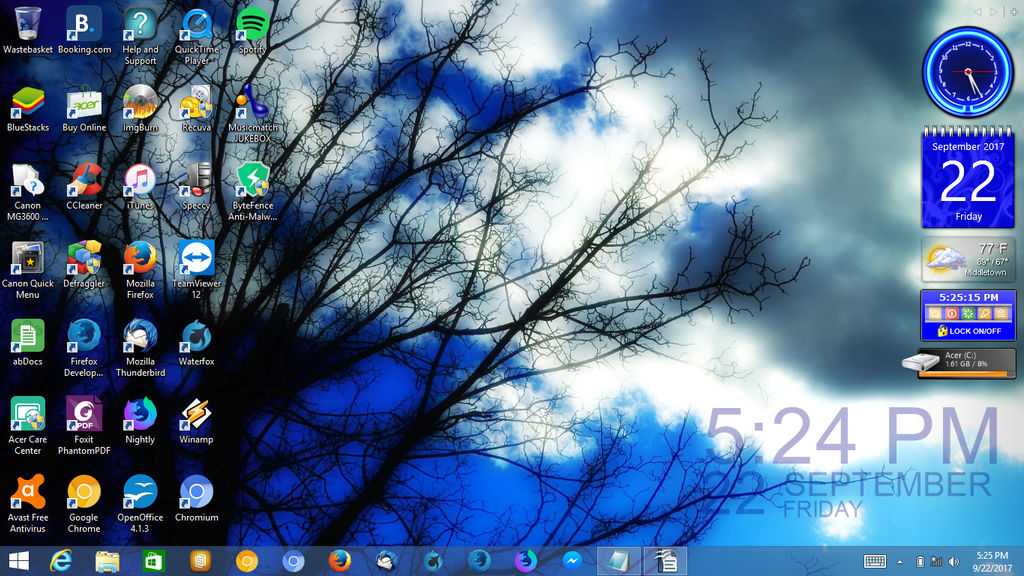Open the Winamp media player
The height and width of the screenshot is (576, 1024).
coord(195,420)
